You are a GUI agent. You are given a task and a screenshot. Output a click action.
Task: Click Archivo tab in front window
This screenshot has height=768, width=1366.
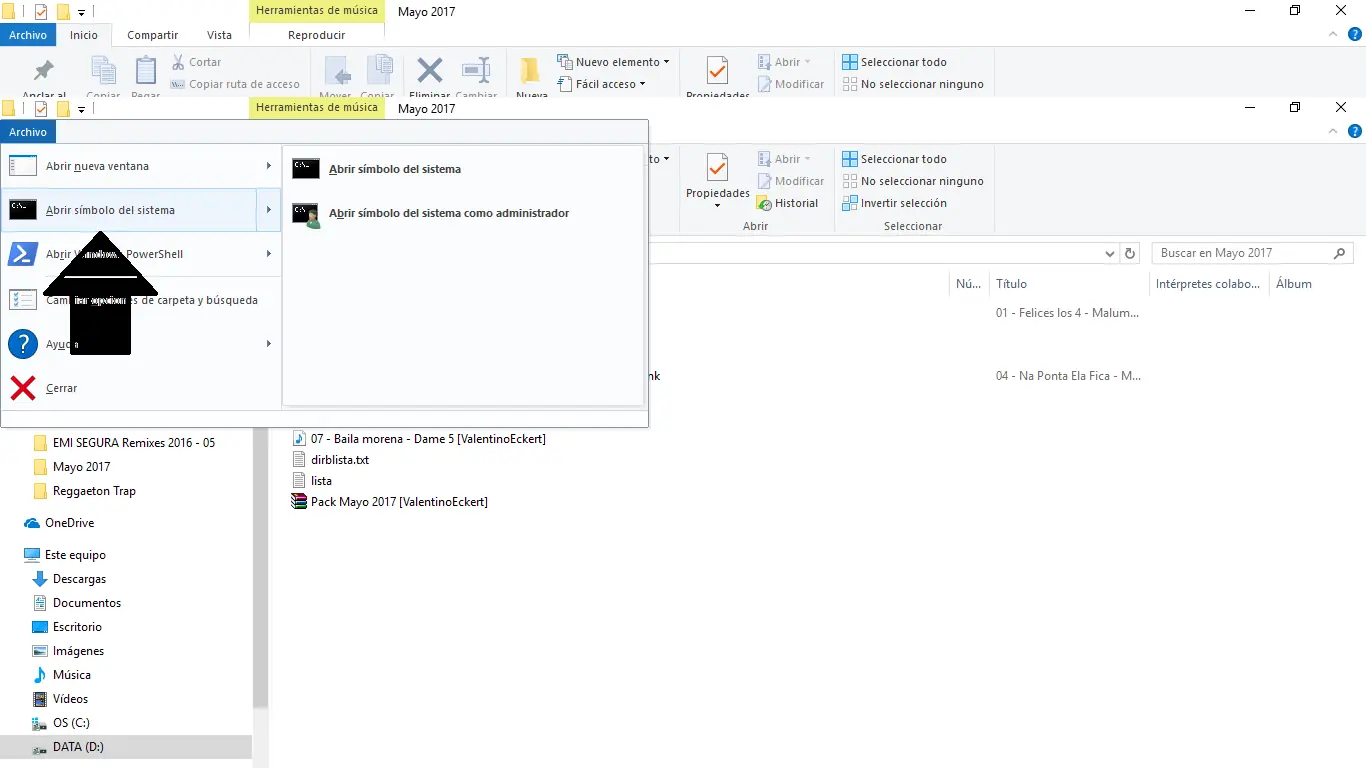tap(28, 132)
